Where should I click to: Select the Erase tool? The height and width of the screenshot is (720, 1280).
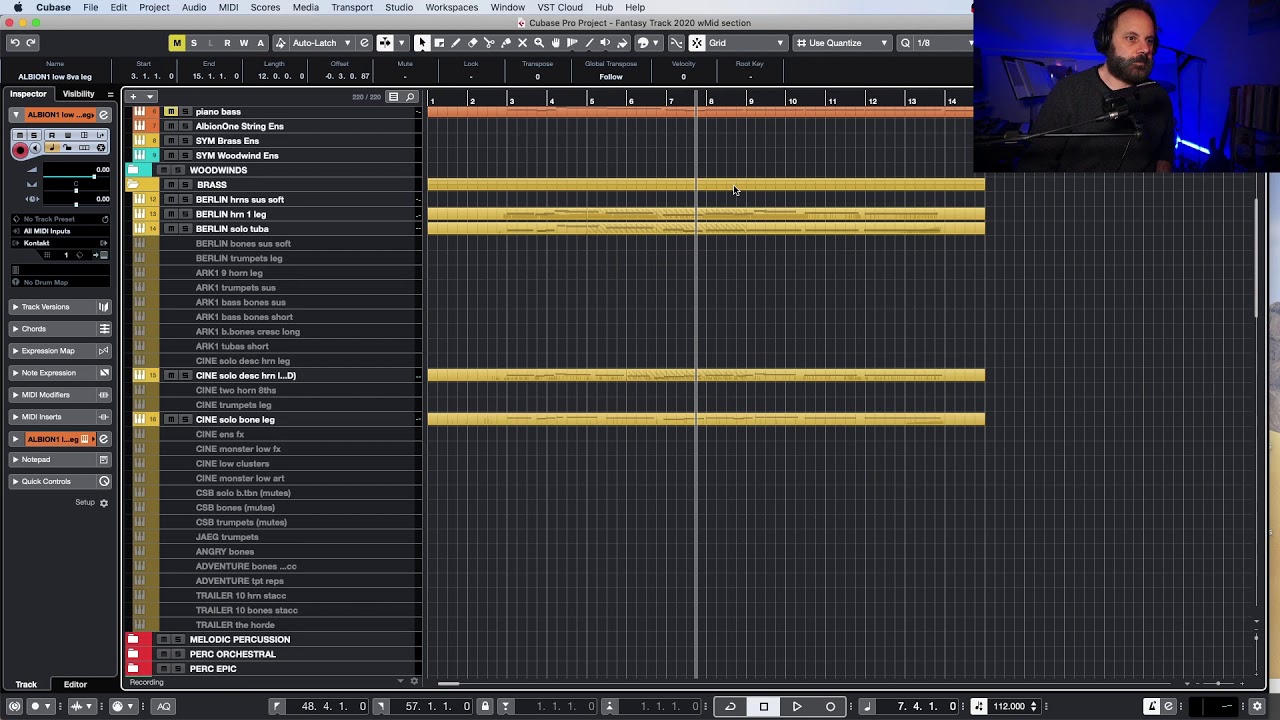pyautogui.click(x=472, y=42)
